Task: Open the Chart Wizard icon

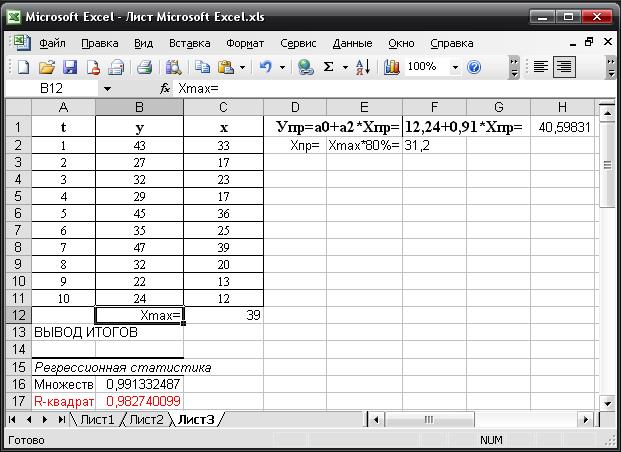Action: [x=391, y=67]
